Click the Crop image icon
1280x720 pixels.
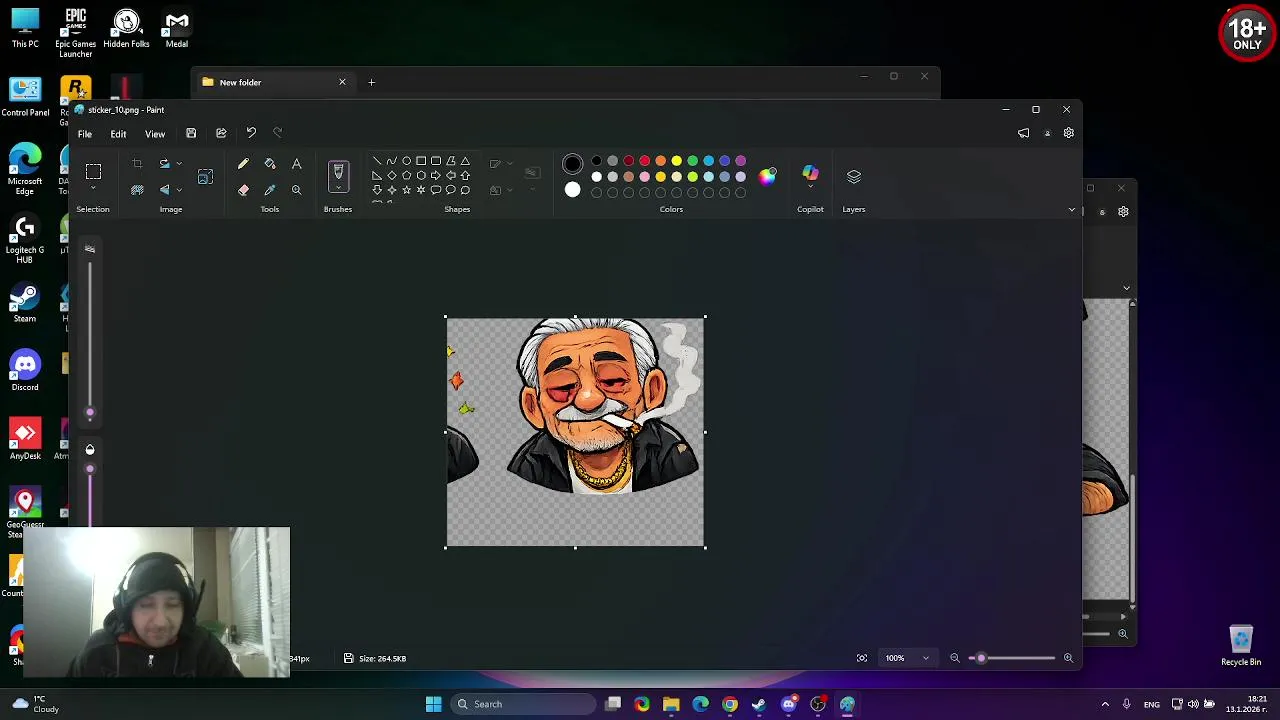click(x=137, y=164)
